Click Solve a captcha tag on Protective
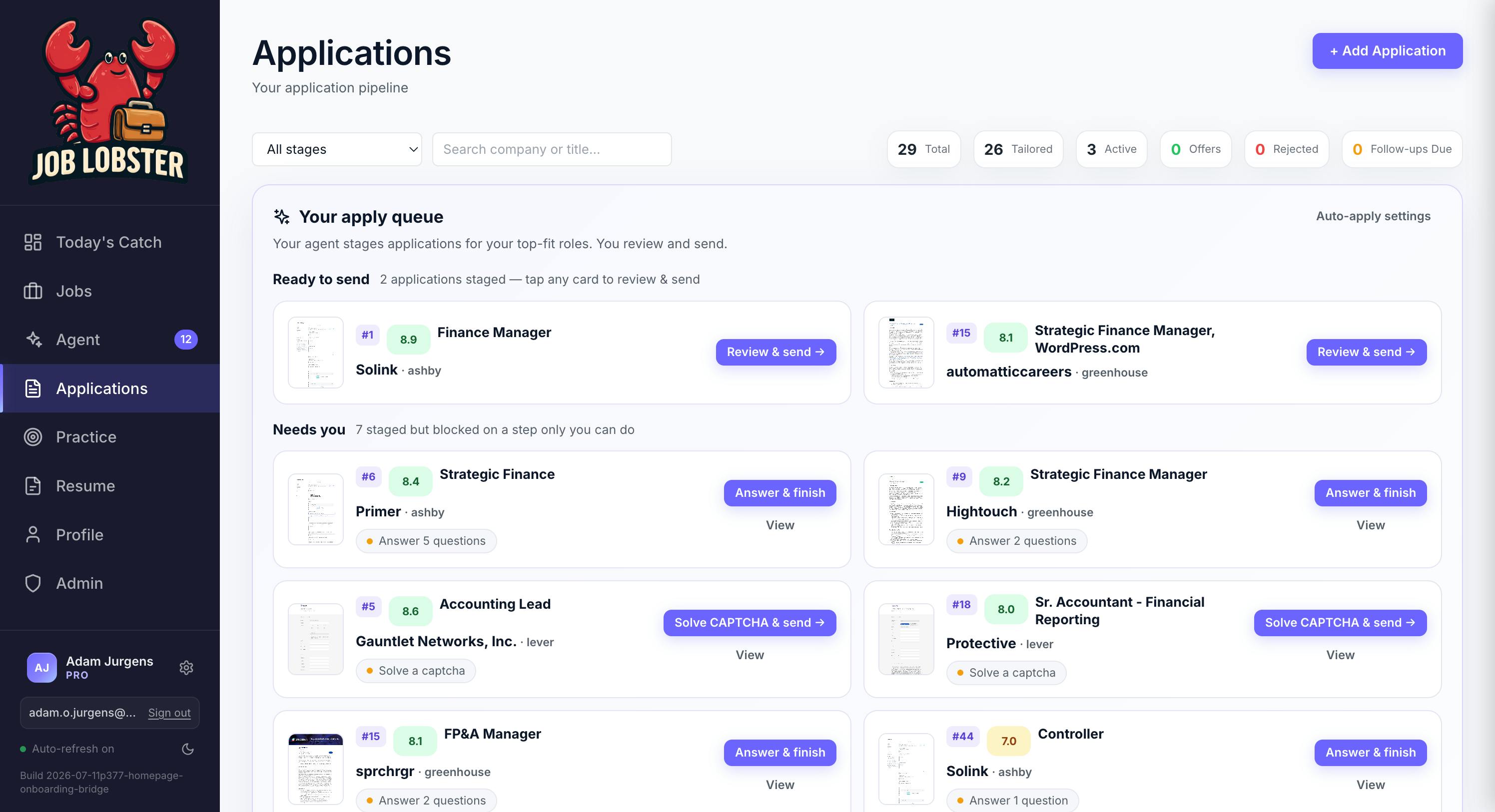Image resolution: width=1495 pixels, height=812 pixels. pyautogui.click(x=1006, y=673)
